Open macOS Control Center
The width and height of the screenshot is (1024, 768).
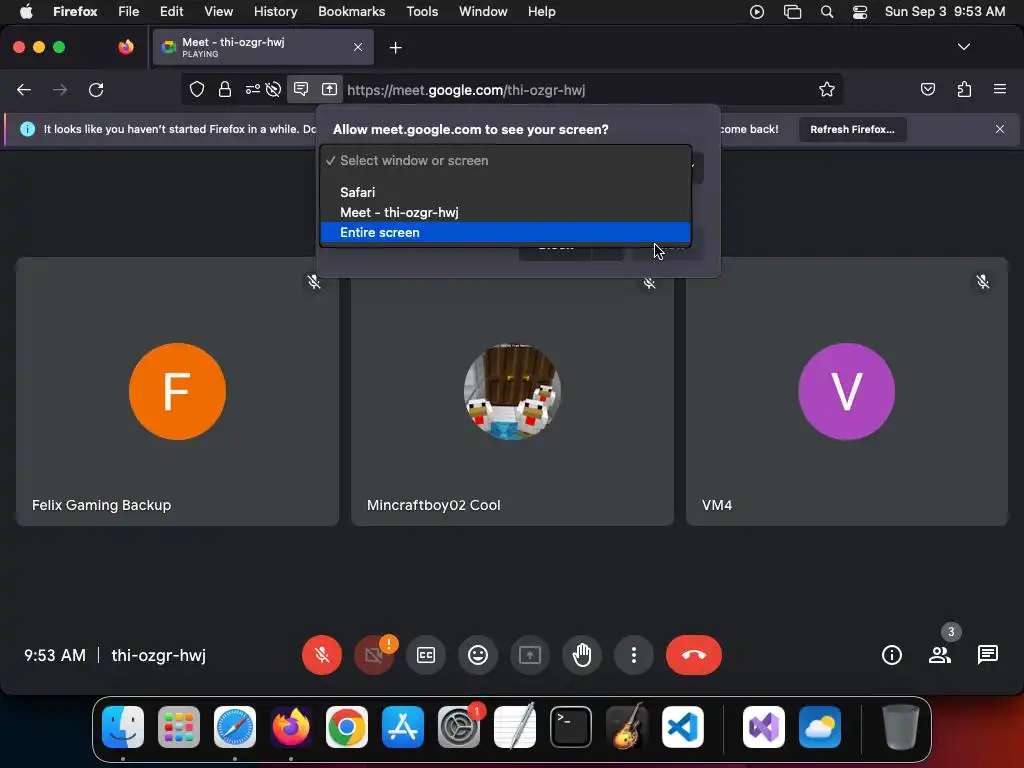[860, 12]
